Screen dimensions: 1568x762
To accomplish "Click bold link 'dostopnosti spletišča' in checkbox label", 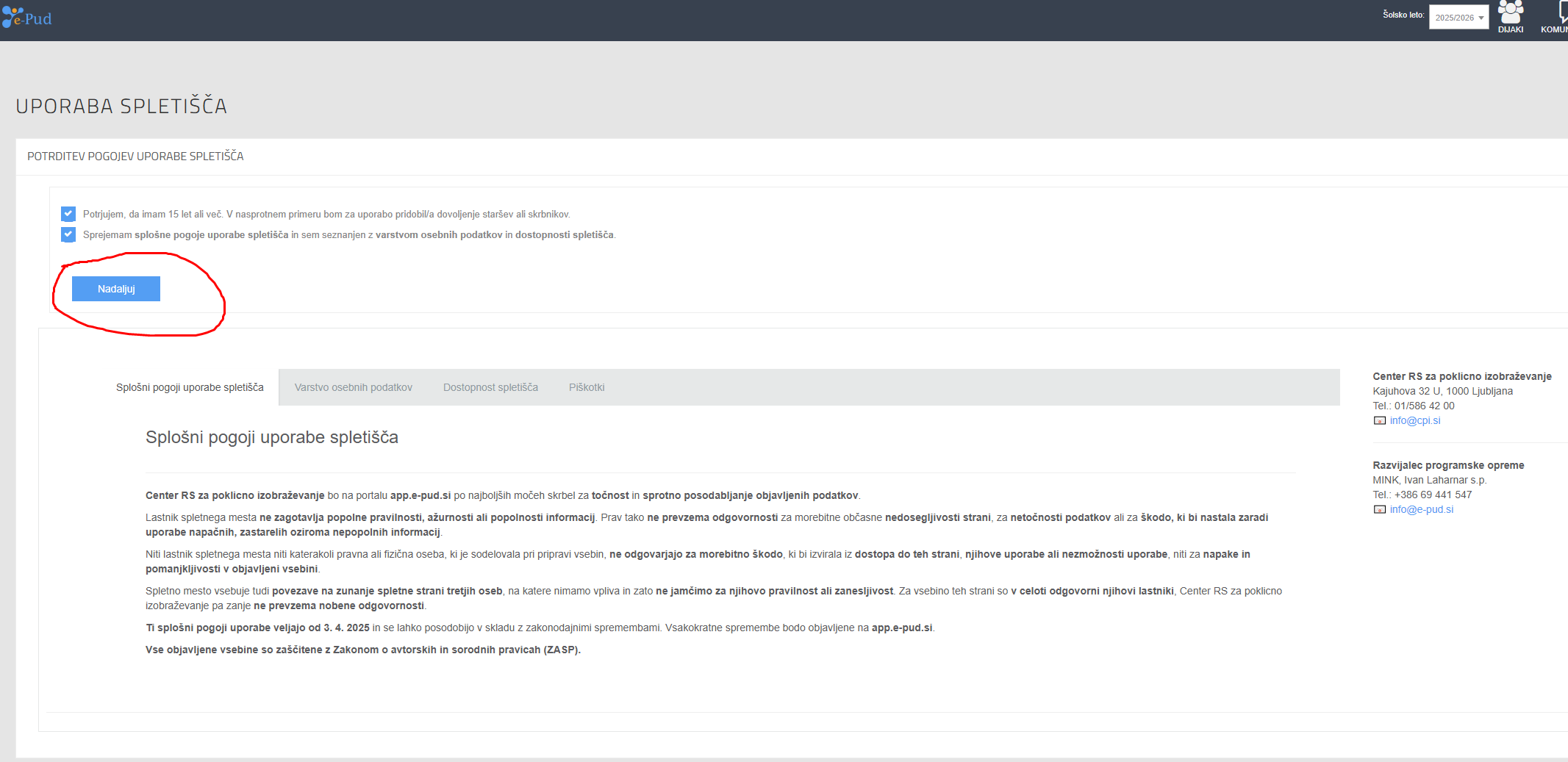I will 565,235.
